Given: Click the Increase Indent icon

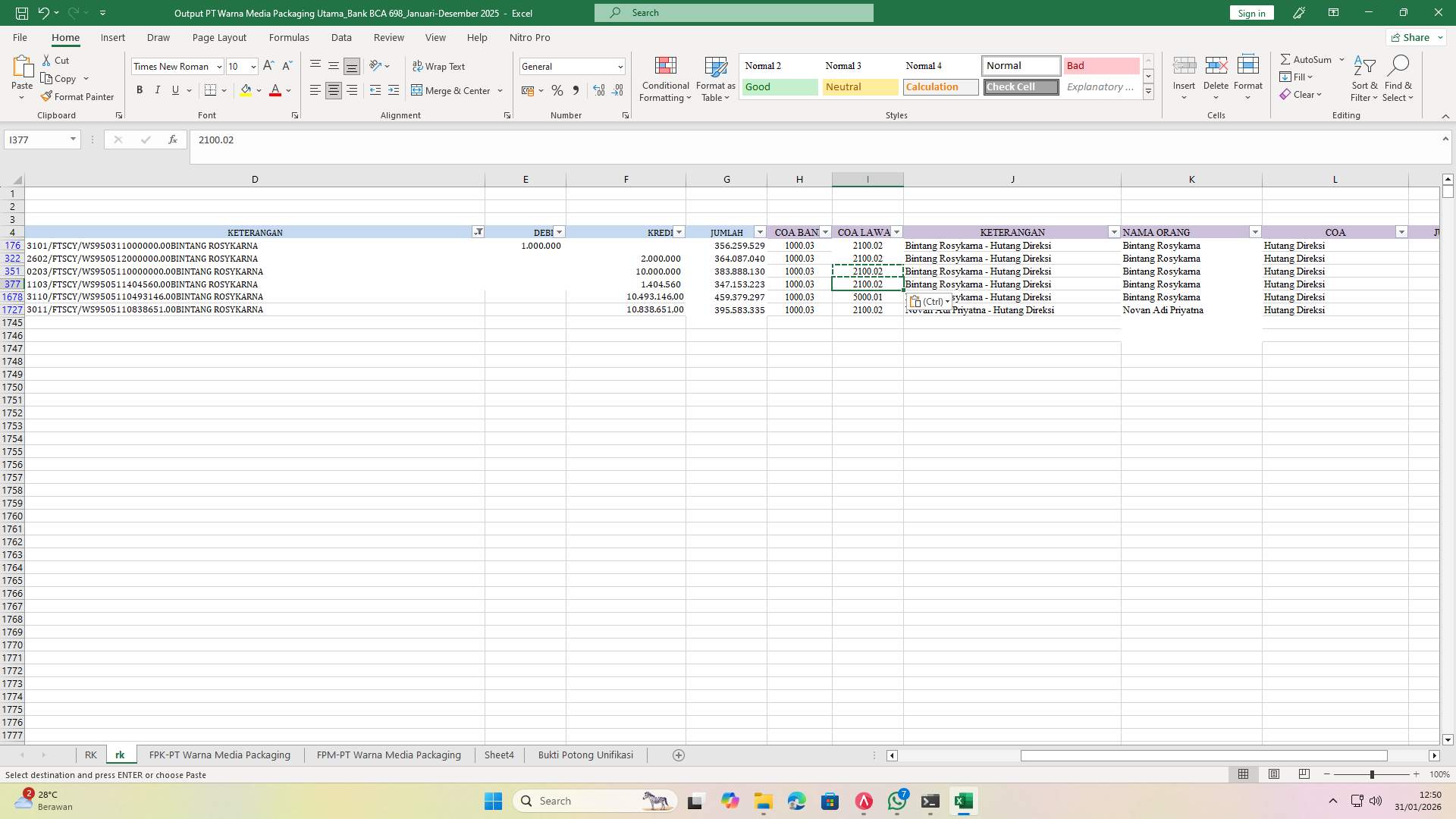Looking at the screenshot, I should [394, 90].
